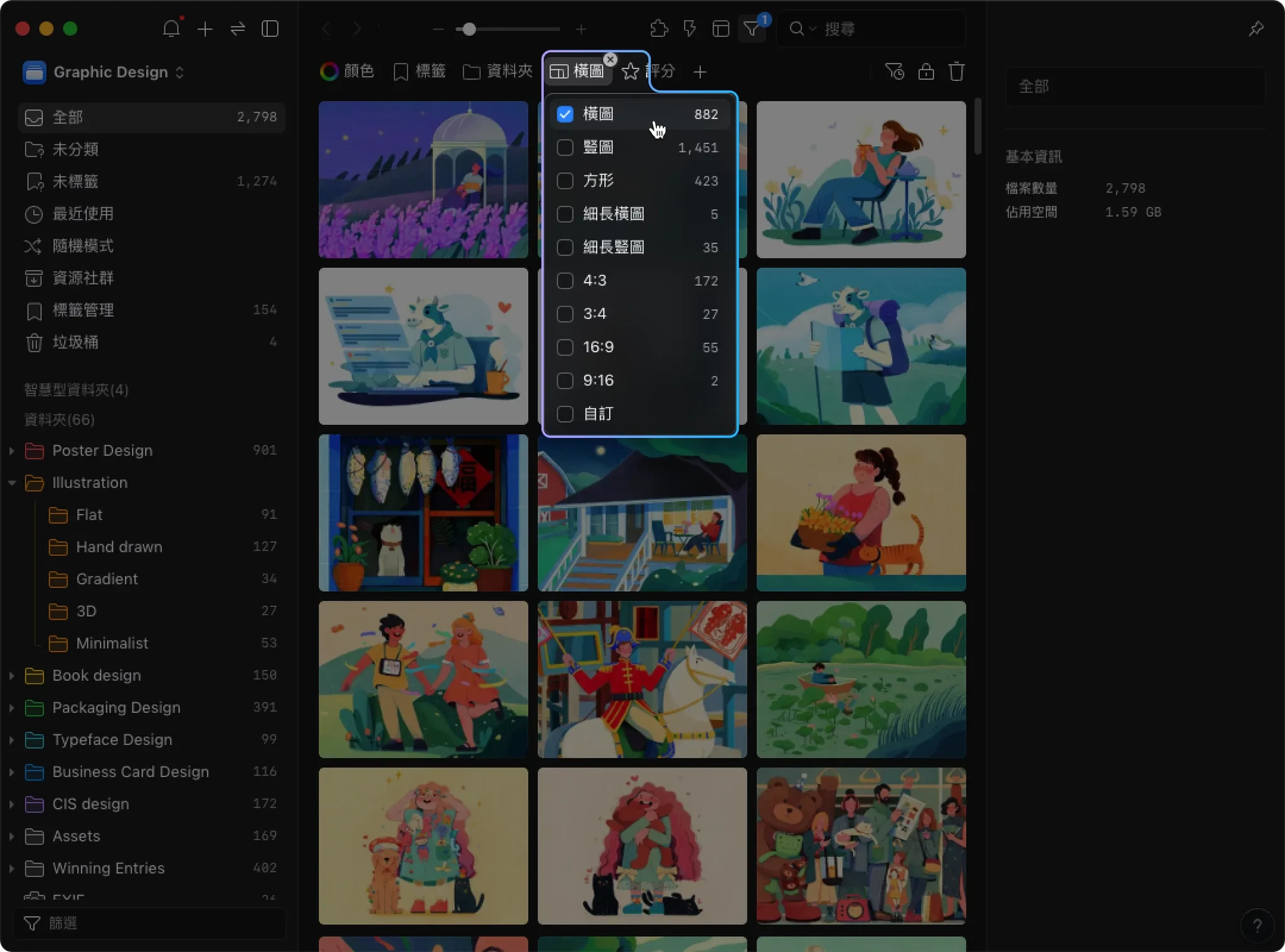Go back with the left arrow
Image resolution: width=1285 pixels, height=952 pixels.
pos(326,29)
